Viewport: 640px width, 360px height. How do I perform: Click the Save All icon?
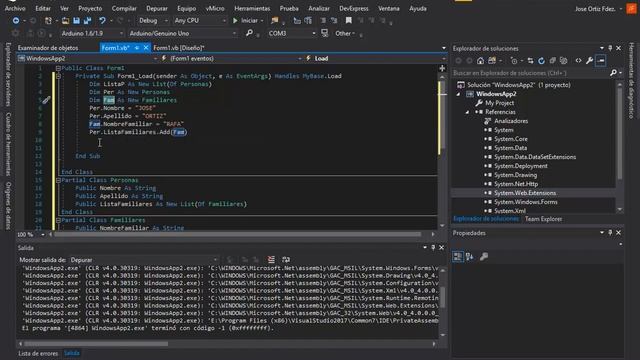(87, 20)
